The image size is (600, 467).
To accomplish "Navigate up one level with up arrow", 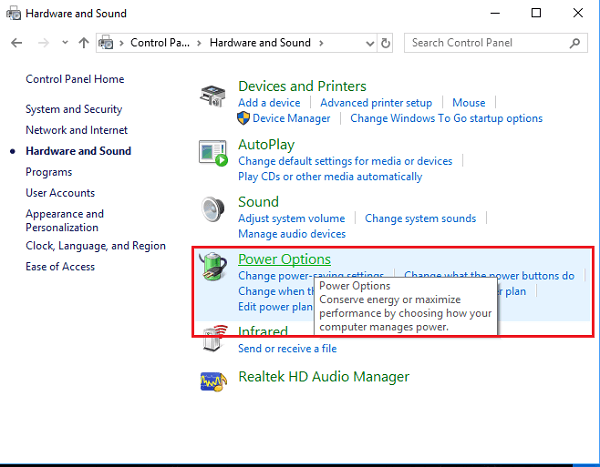I will click(x=83, y=43).
